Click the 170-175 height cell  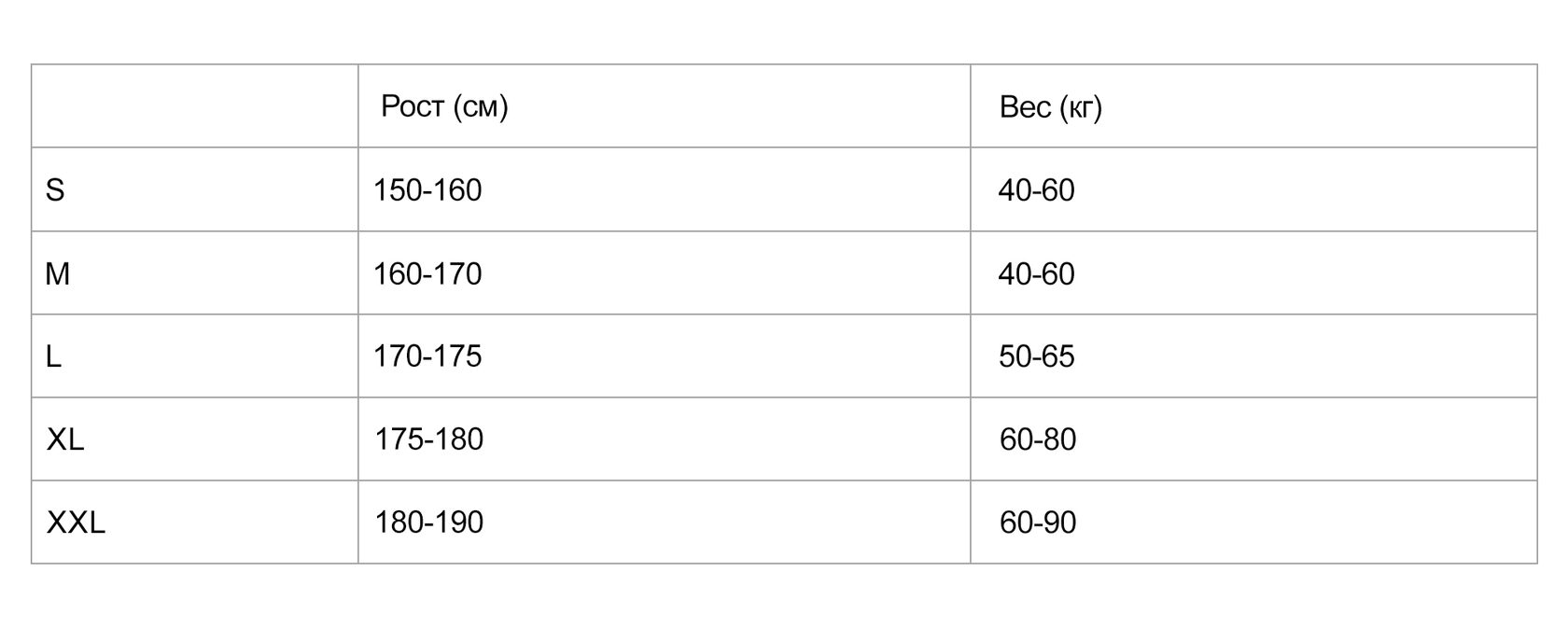pyautogui.click(x=427, y=356)
